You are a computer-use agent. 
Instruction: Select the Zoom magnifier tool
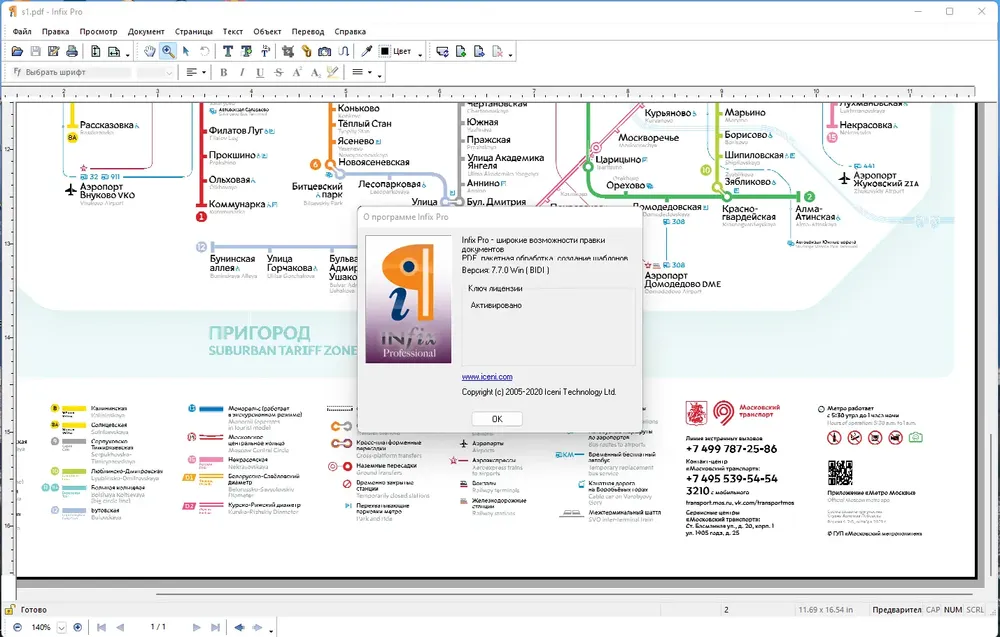168,52
